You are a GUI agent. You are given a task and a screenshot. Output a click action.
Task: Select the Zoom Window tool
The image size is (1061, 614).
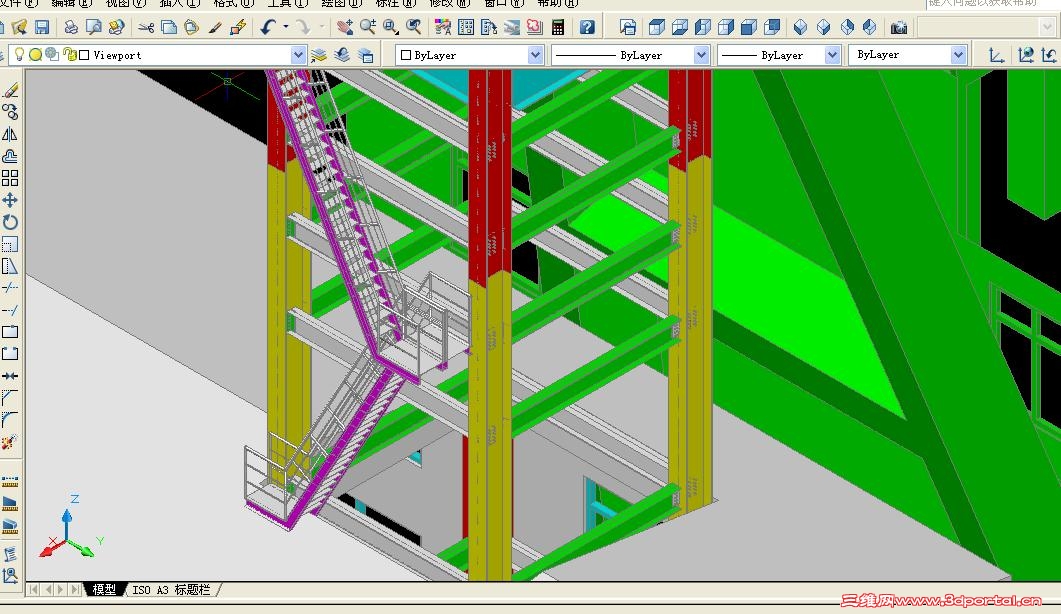coord(390,27)
